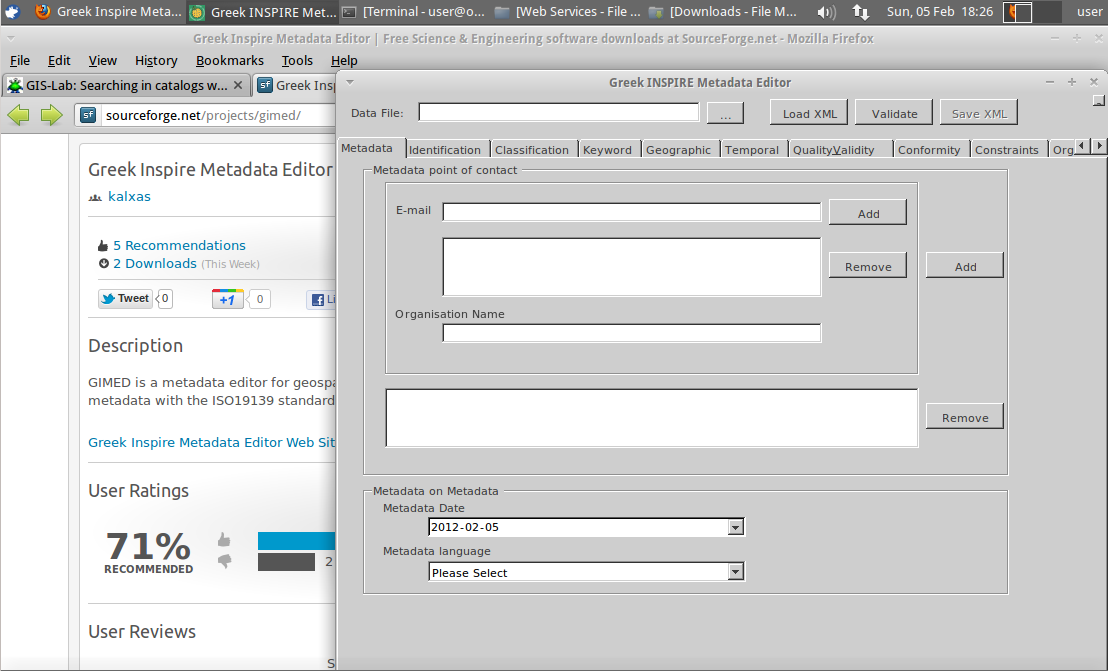This screenshot has height=671, width=1108.
Task: Click the thumbs-up rating icon next to 71%
Action: (224, 540)
